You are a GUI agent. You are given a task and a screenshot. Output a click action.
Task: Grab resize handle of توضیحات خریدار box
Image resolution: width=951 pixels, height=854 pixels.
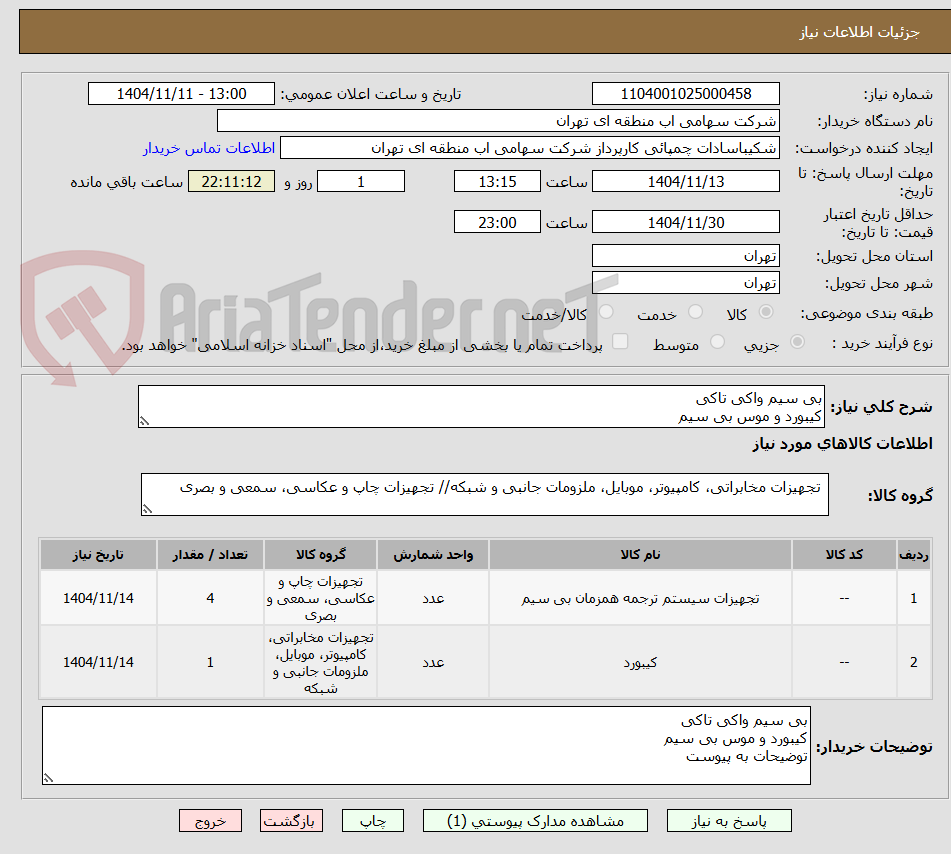click(x=48, y=778)
